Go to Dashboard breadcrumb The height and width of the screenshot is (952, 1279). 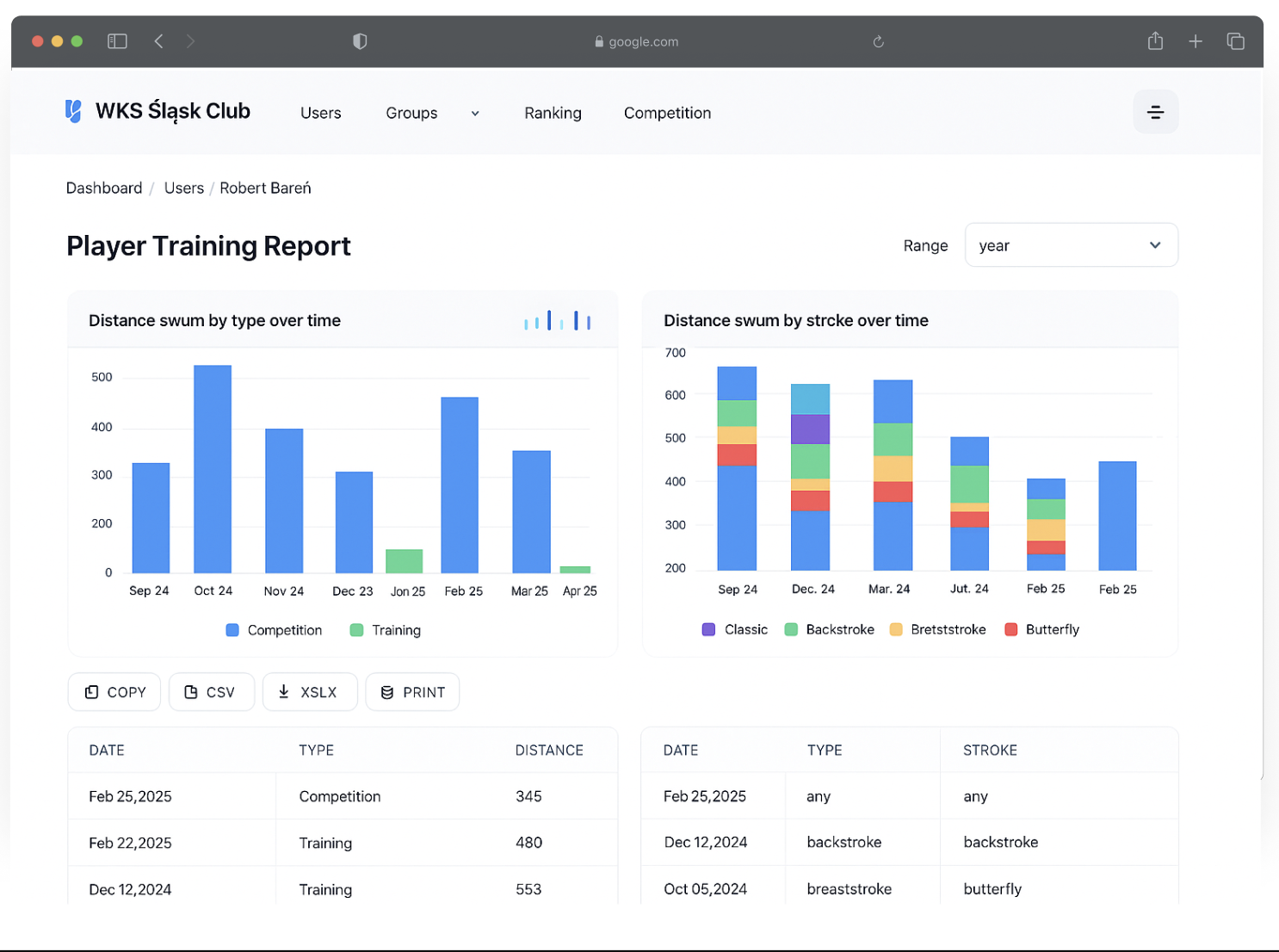tap(104, 188)
